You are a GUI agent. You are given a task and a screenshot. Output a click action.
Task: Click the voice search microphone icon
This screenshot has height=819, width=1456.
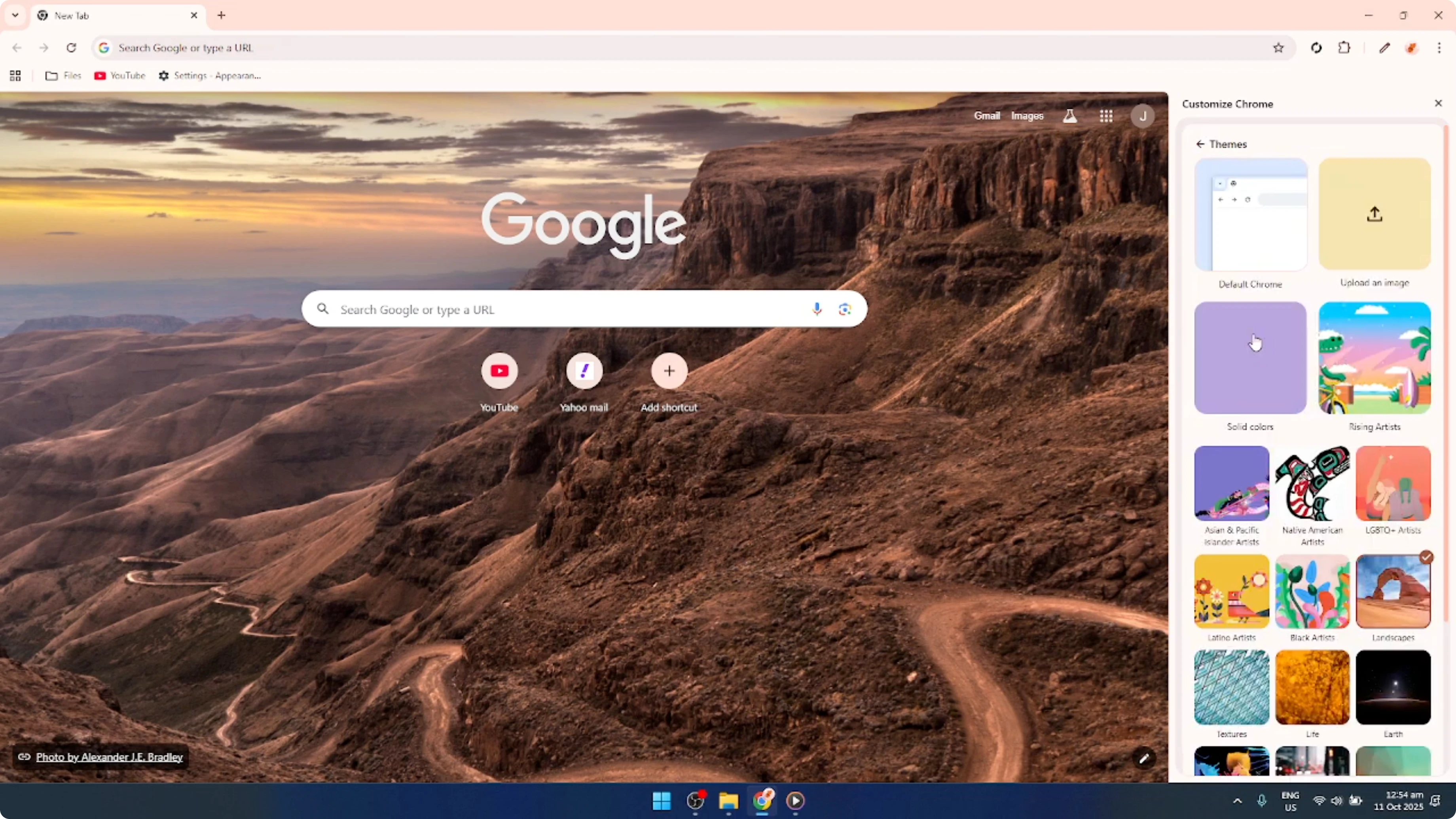pos(817,309)
